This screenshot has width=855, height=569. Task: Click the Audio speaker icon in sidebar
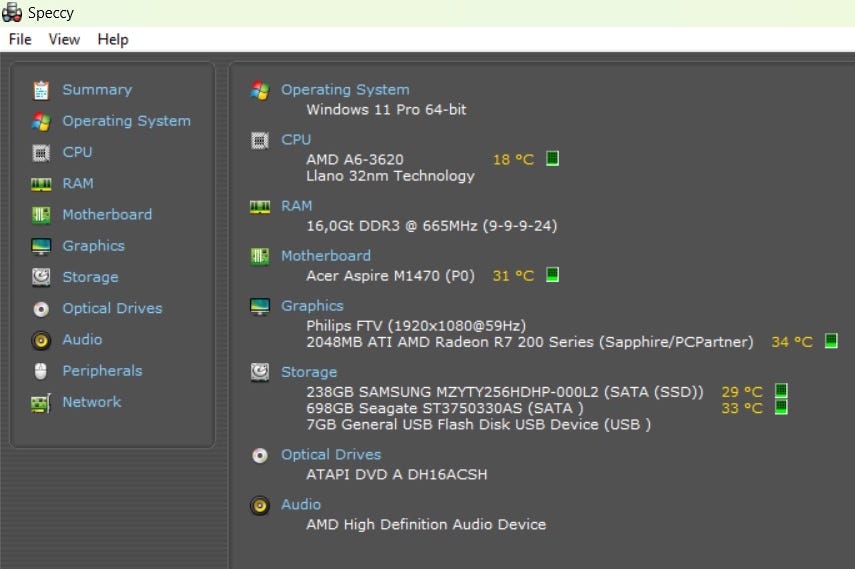point(41,340)
